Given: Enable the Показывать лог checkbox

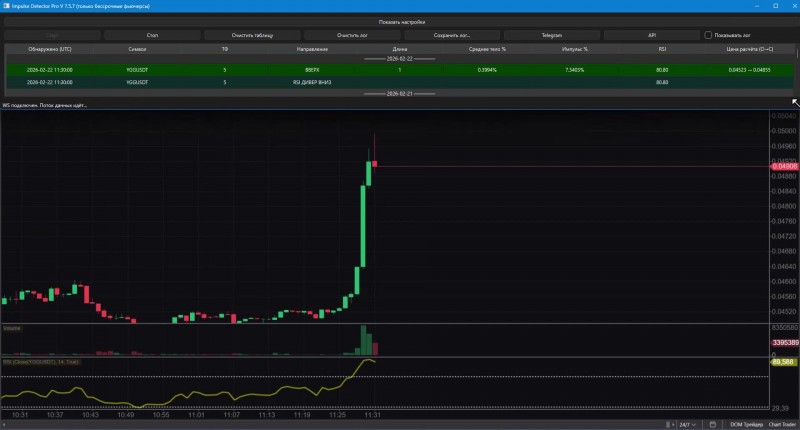Looking at the screenshot, I should pos(708,35).
